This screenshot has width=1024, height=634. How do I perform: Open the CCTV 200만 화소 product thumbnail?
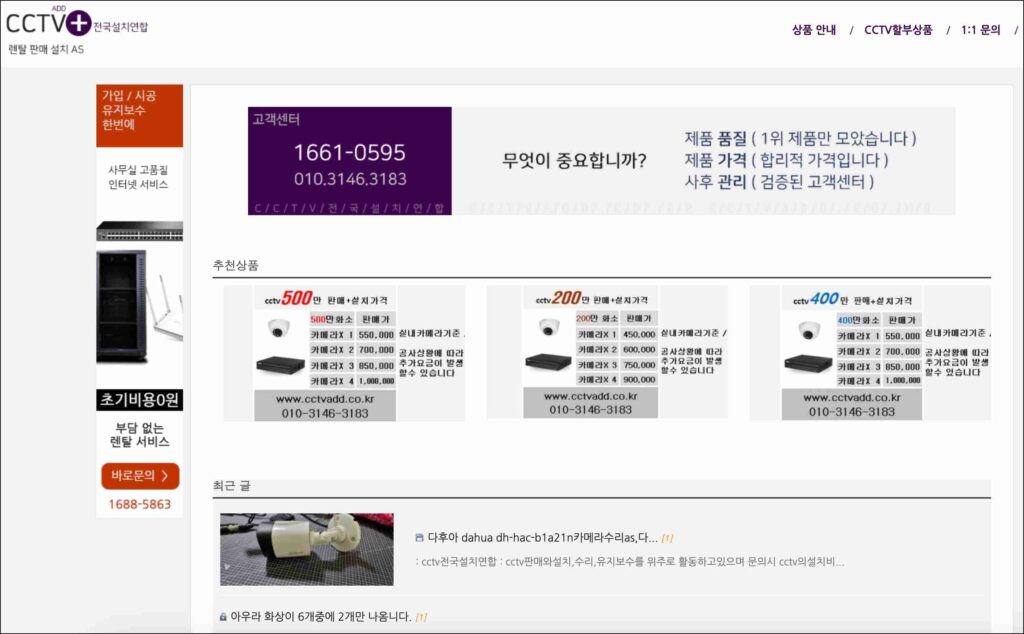tap(607, 353)
